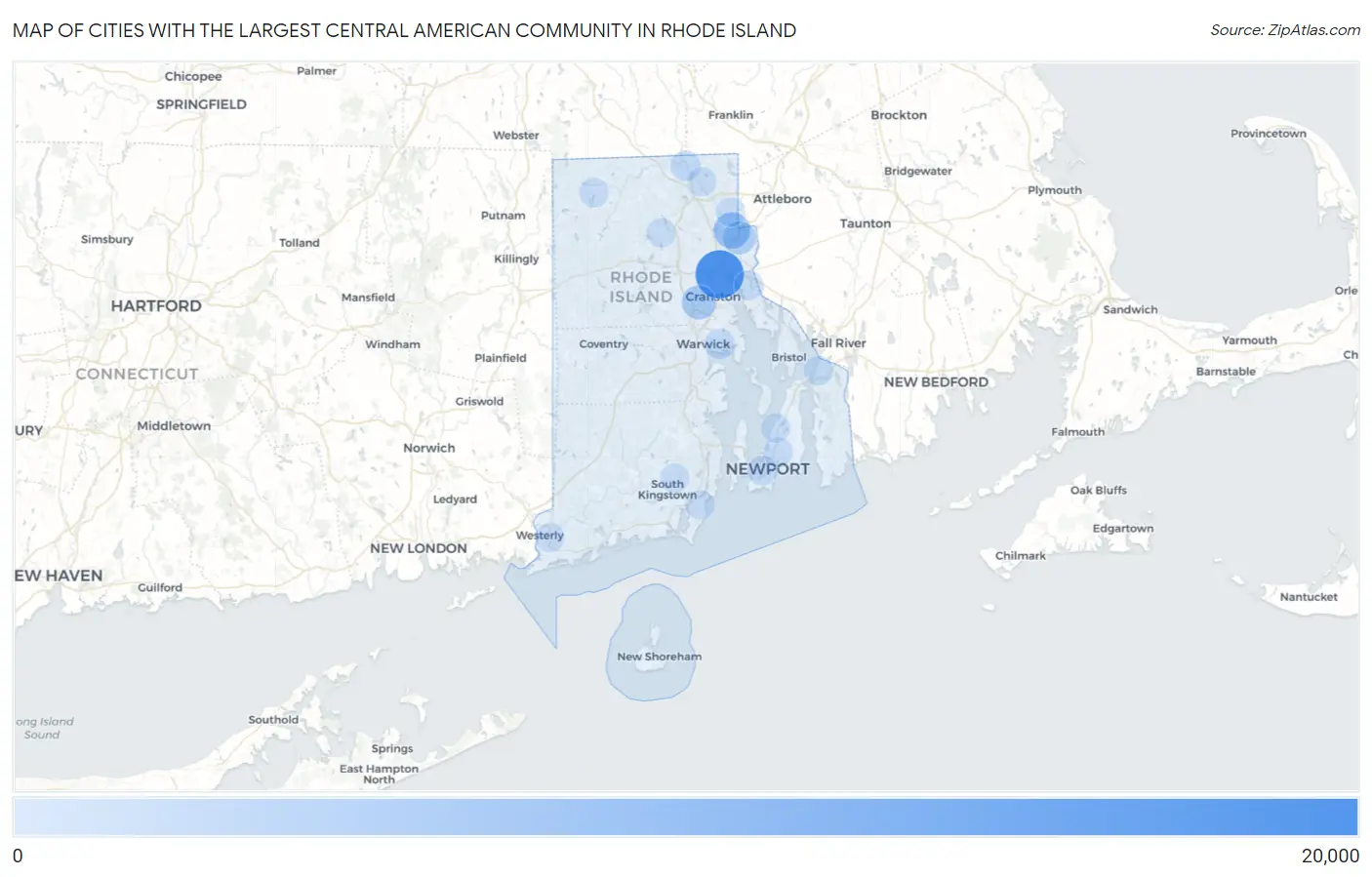Click the Franklin label
Image resolution: width=1372 pixels, height=877 pixels.
click(731, 115)
